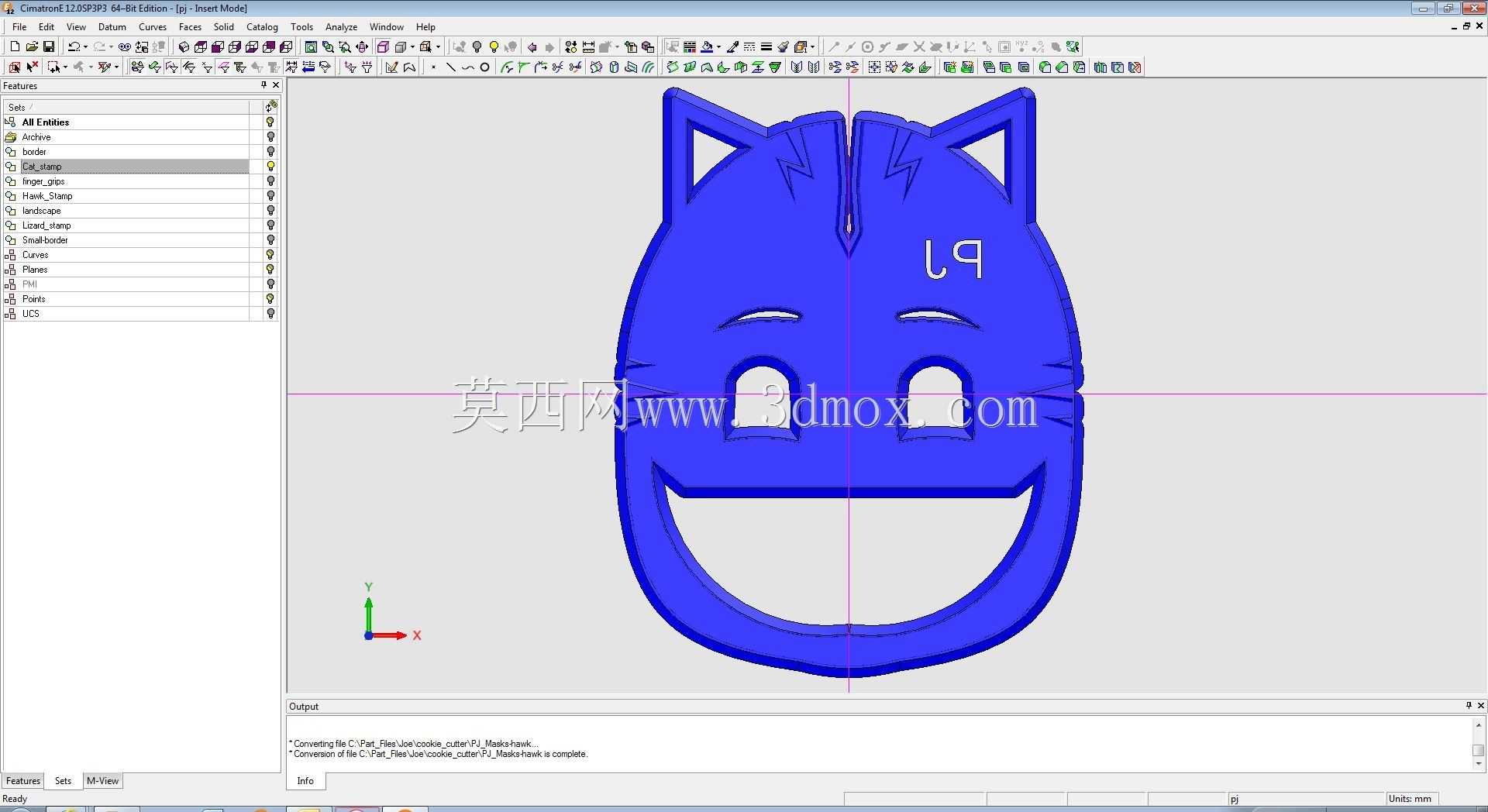Screen dimensions: 1488x812
Task: Click the Open file folder icon
Action: tap(32, 46)
